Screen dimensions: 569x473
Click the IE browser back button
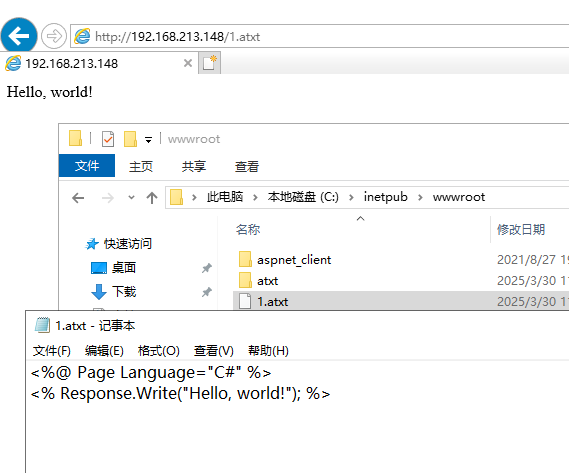[19, 36]
